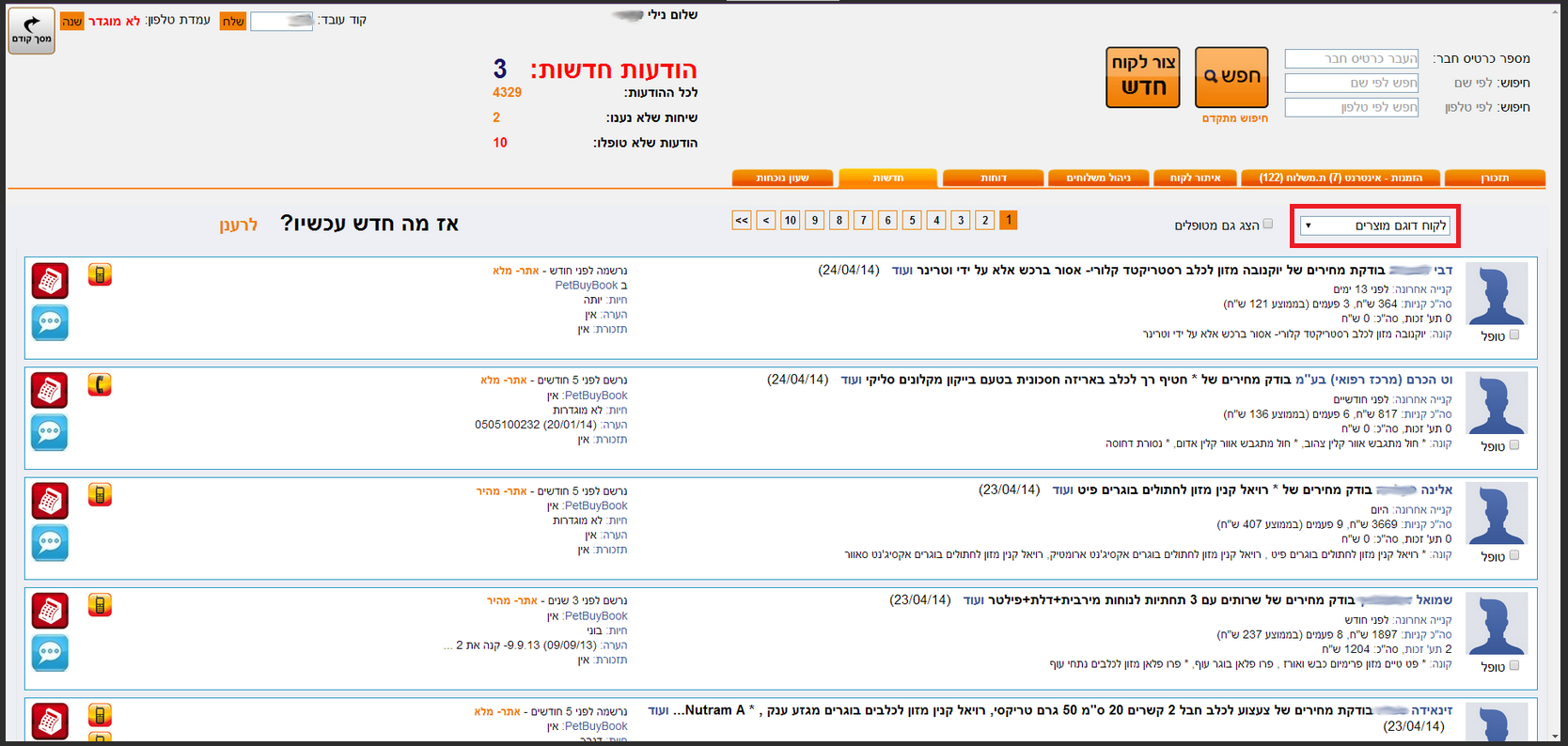Click the לרענן refresh link
The height and width of the screenshot is (746, 1568).
coord(238,225)
